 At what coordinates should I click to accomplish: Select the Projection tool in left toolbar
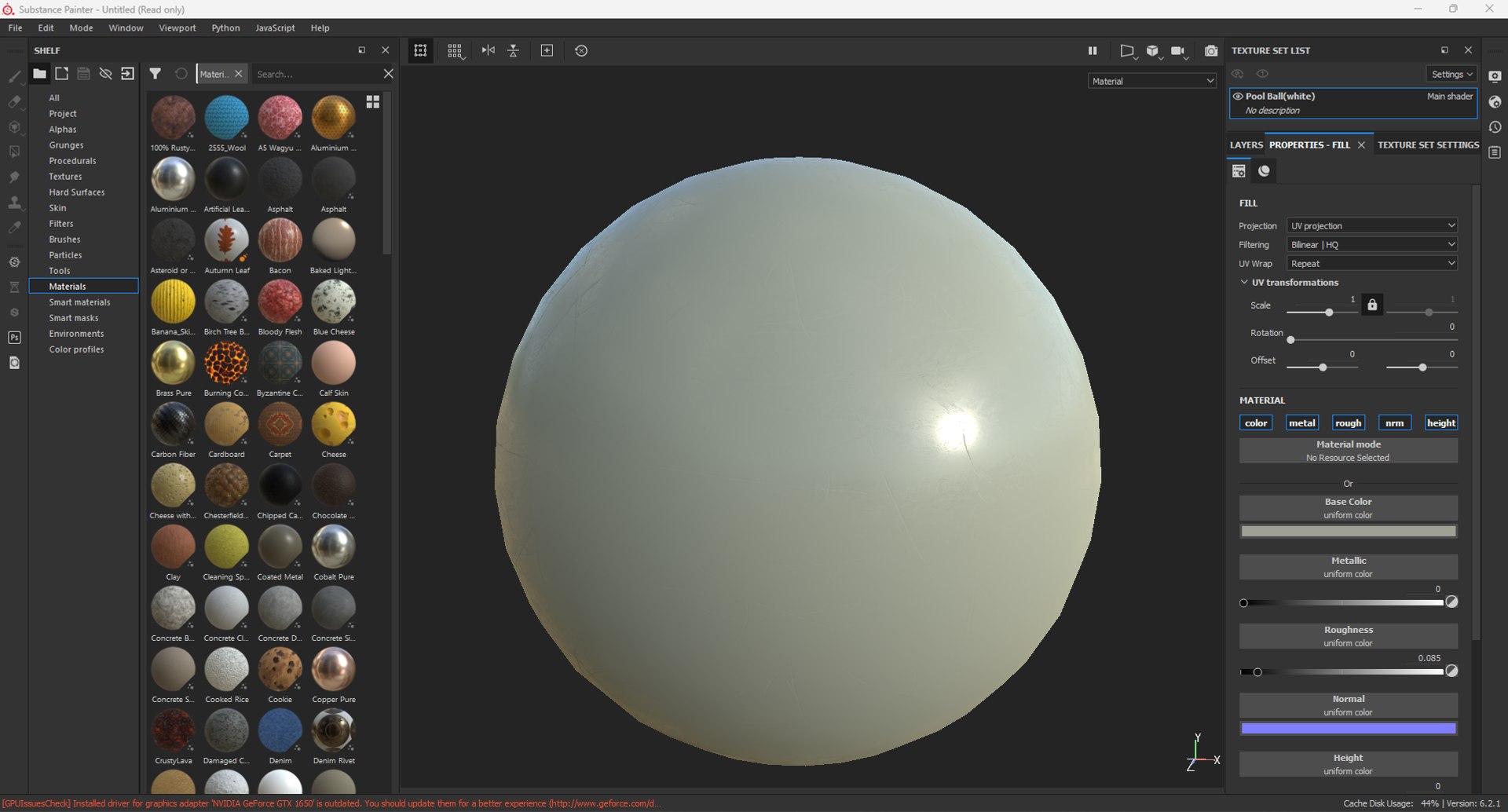click(x=14, y=126)
